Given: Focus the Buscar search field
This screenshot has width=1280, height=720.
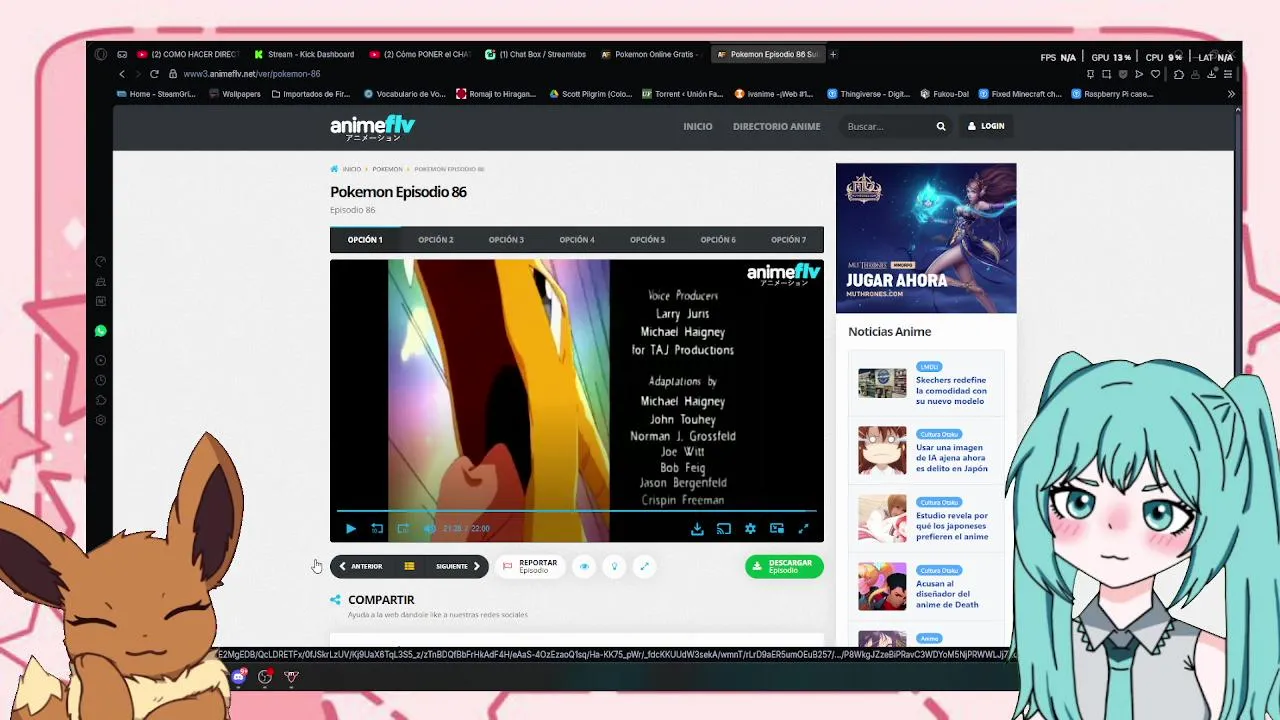Looking at the screenshot, I should point(887,126).
